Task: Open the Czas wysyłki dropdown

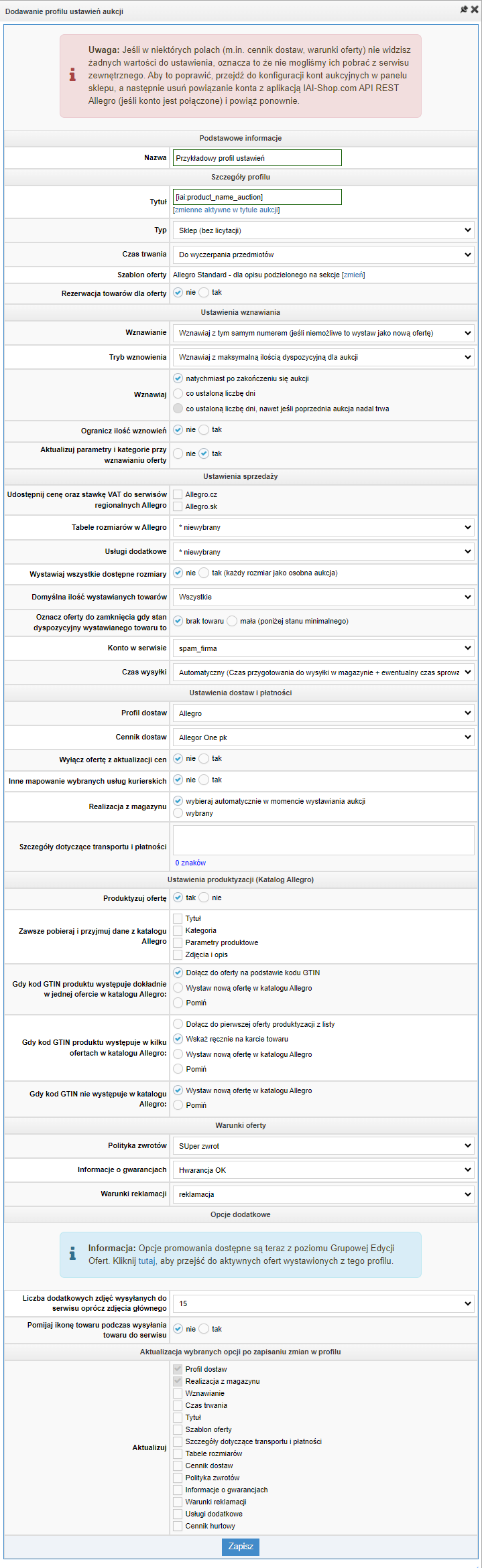Action: [324, 672]
